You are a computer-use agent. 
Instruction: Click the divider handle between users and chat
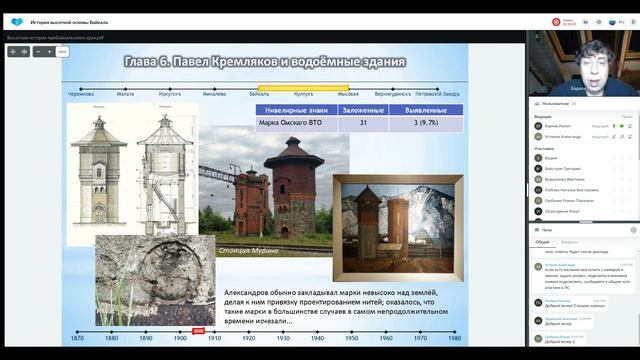(x=586, y=222)
